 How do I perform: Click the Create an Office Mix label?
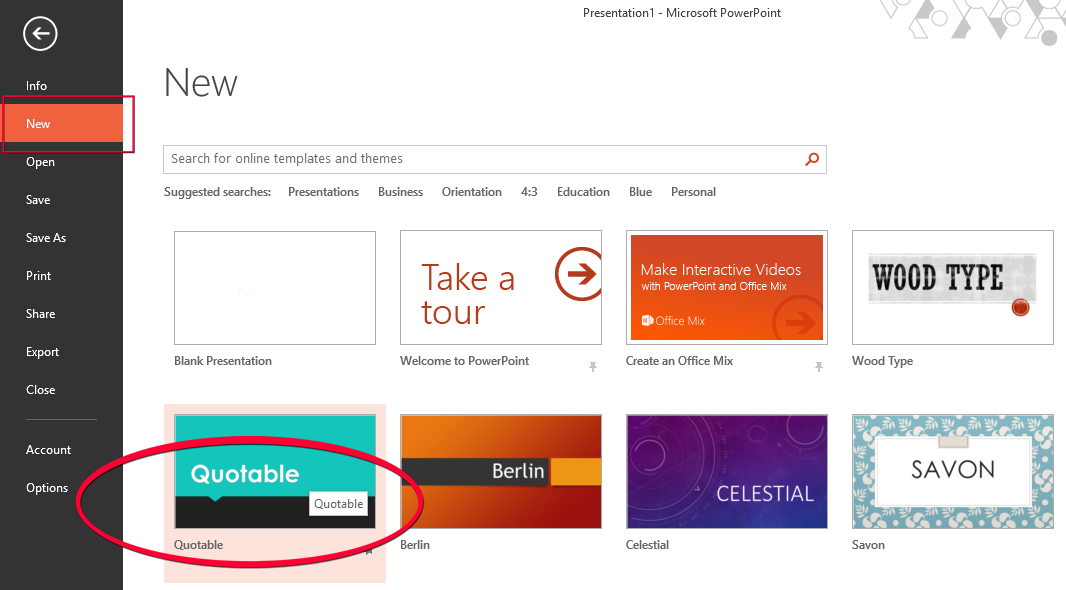coord(679,361)
